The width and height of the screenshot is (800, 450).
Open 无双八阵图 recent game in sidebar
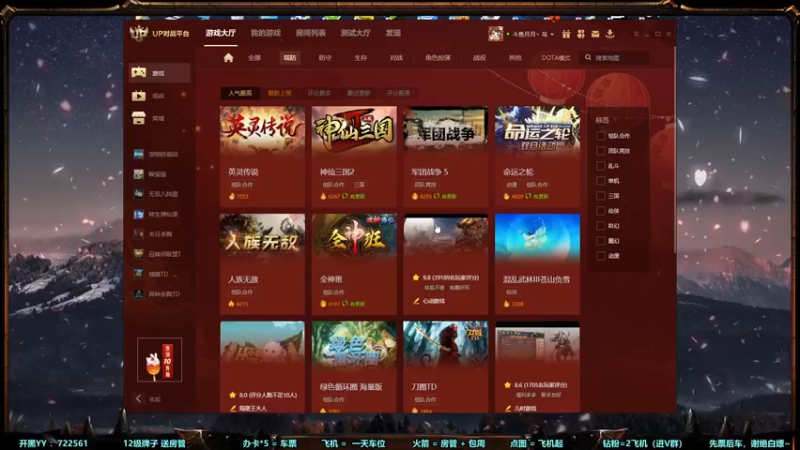tap(157, 194)
